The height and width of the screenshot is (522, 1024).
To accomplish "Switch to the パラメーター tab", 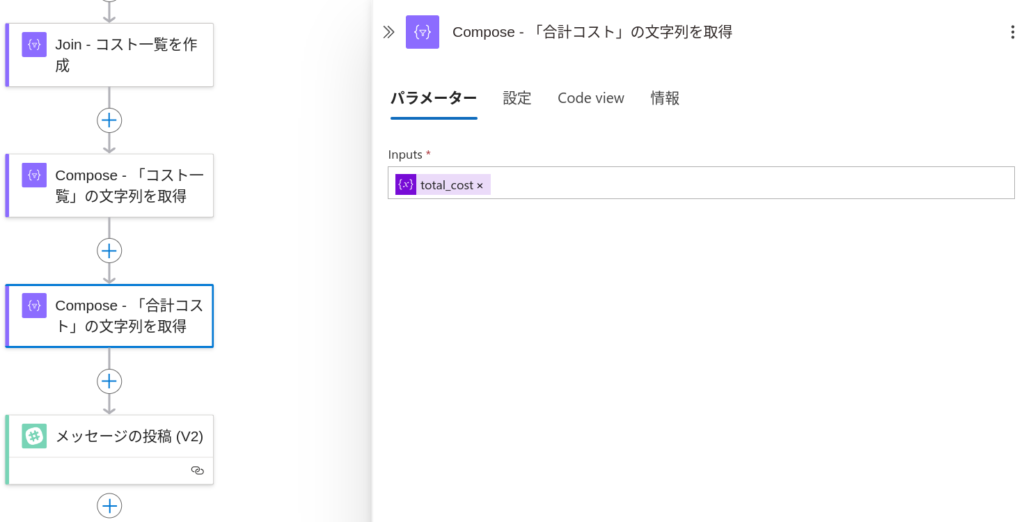I will (434, 98).
